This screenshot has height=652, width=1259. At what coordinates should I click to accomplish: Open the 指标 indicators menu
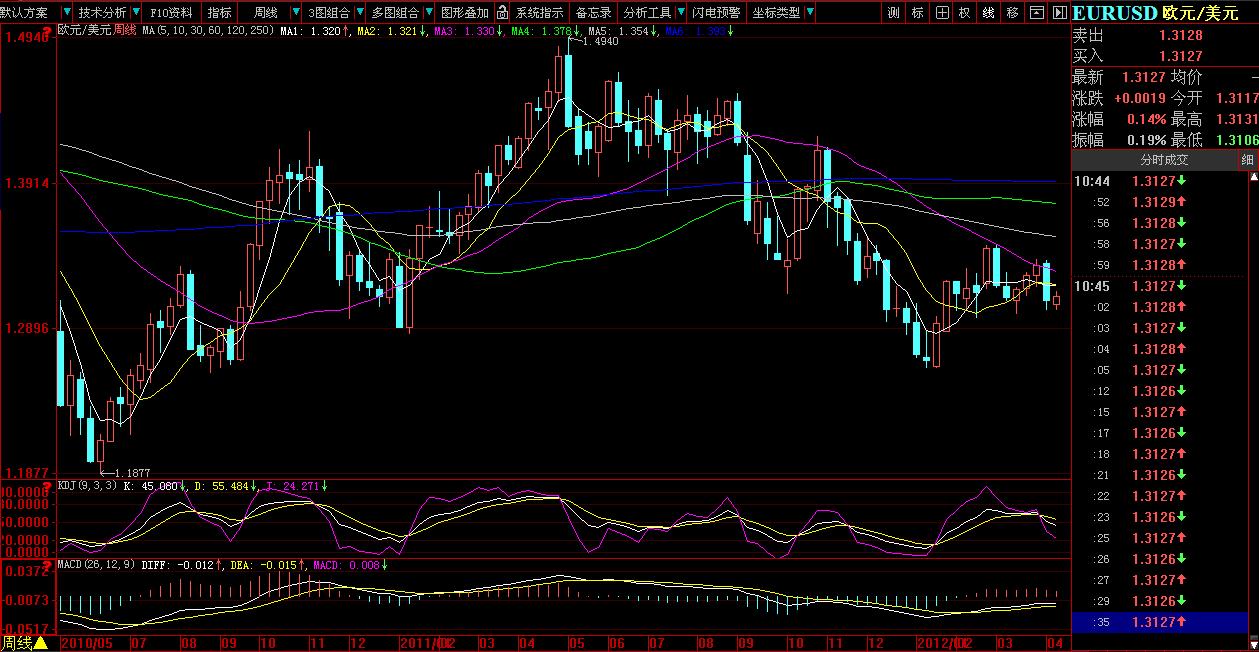pyautogui.click(x=218, y=13)
